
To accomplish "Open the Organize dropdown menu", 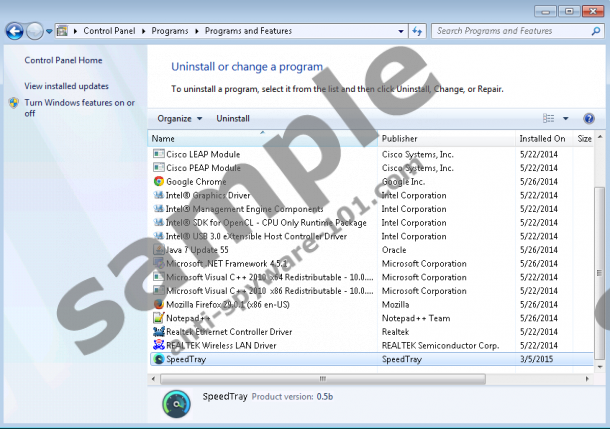I will tap(180, 118).
